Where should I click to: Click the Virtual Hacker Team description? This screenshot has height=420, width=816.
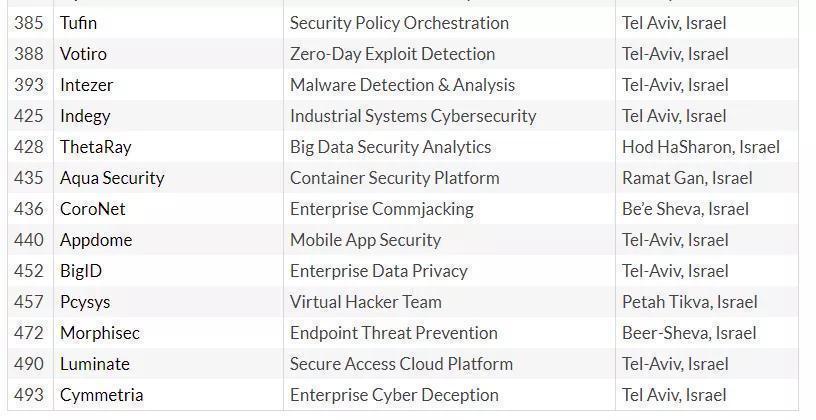[365, 302]
